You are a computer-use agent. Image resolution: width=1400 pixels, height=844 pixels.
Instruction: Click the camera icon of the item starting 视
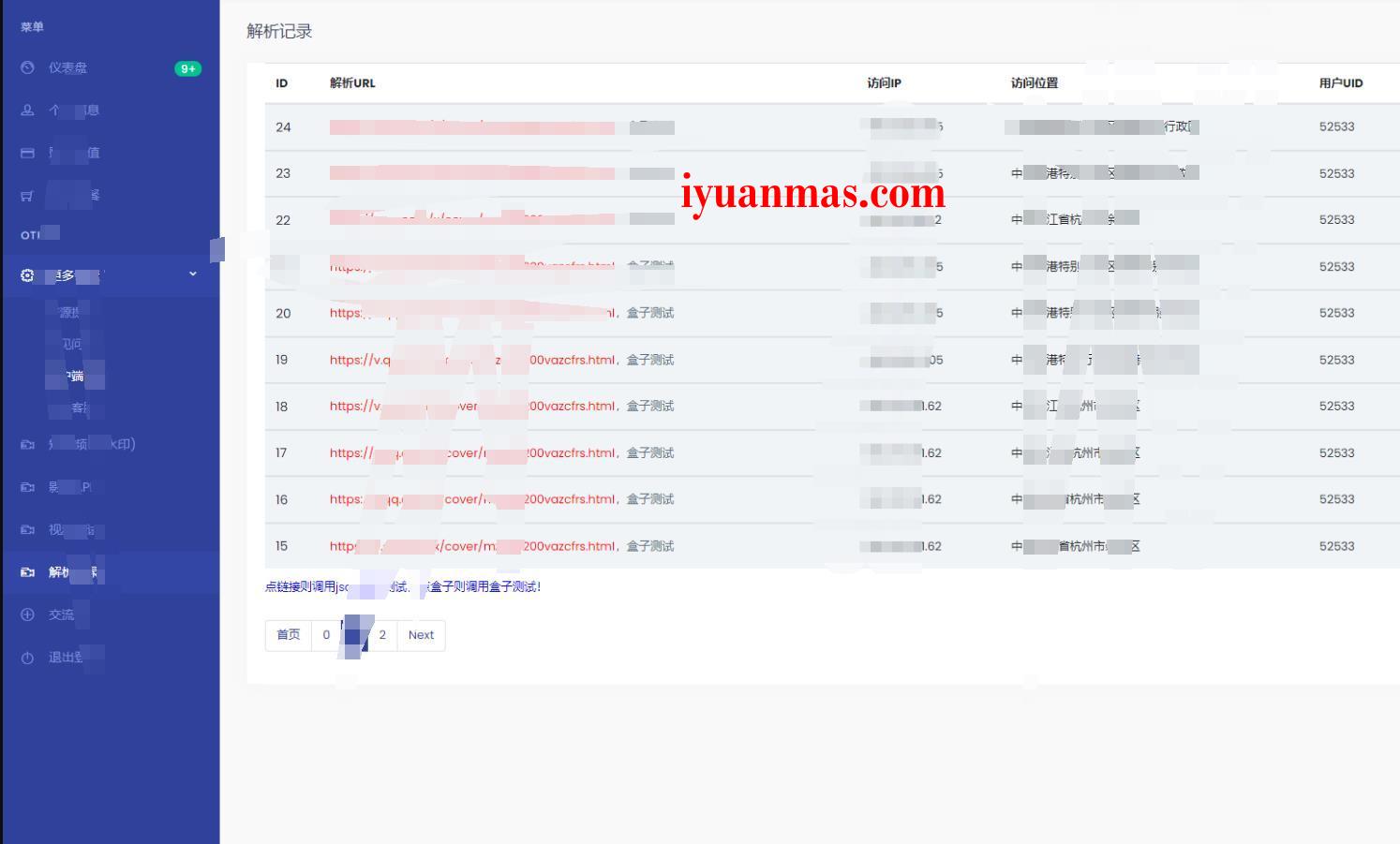click(x=27, y=529)
